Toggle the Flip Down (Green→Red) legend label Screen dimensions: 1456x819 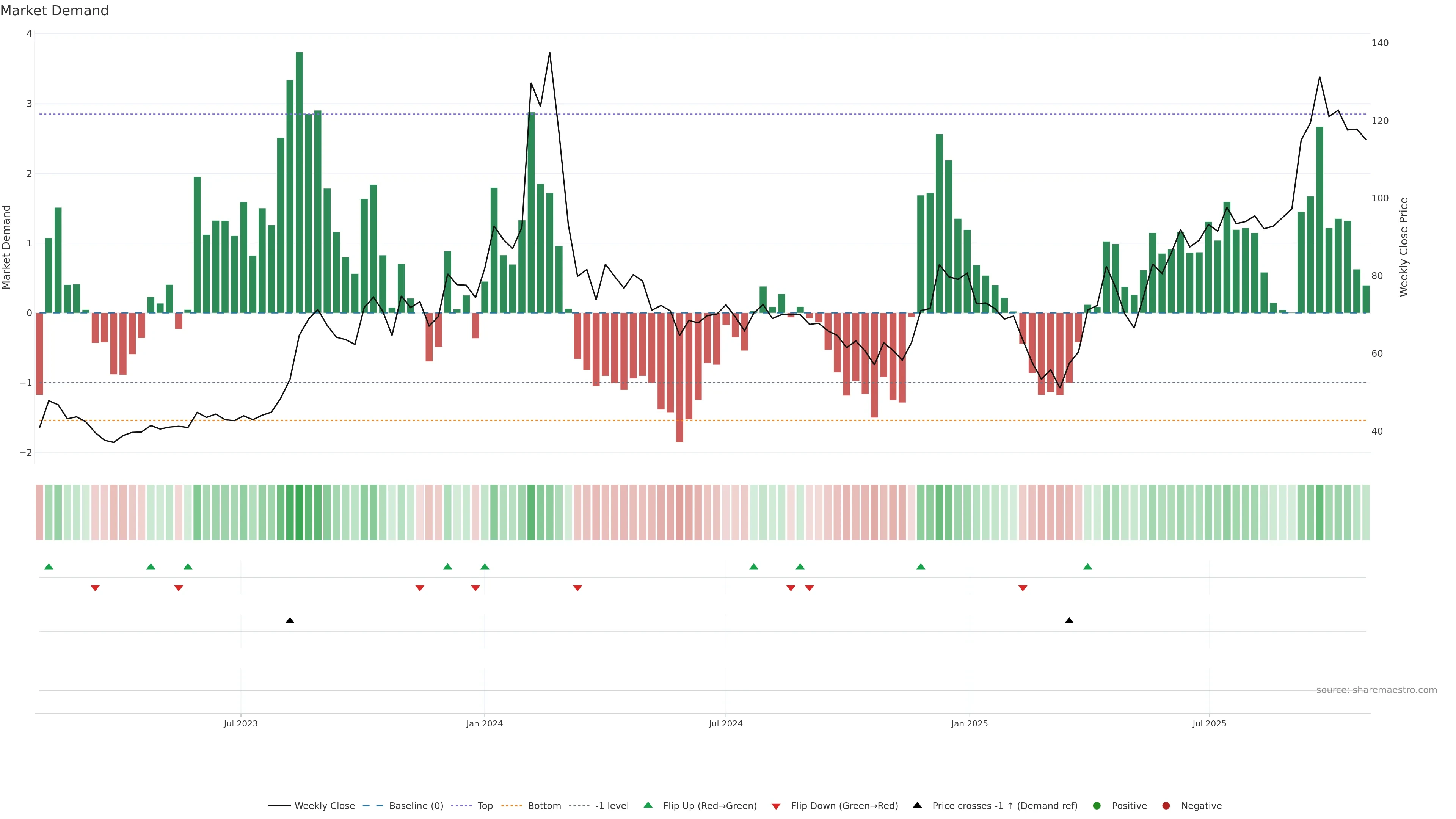pyautogui.click(x=844, y=806)
